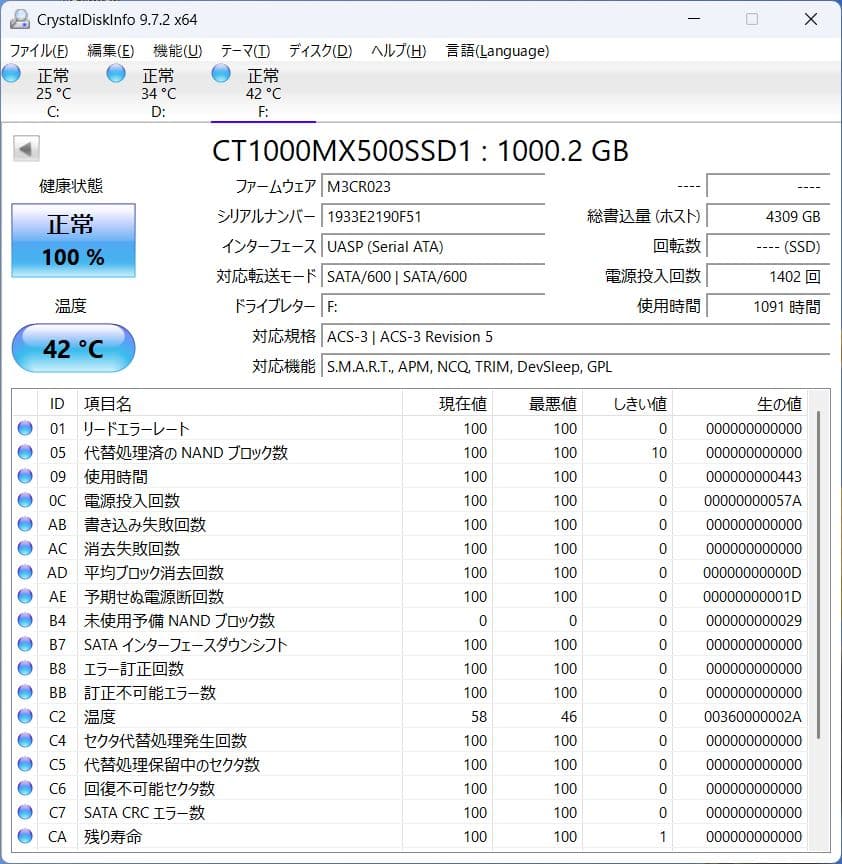
Task: Click the blue status circle for drive D:
Action: pos(116,73)
